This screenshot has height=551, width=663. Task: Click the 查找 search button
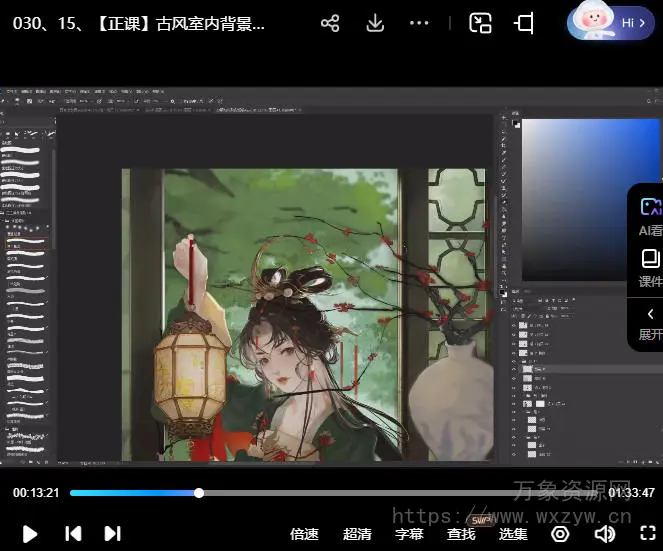[x=461, y=534]
